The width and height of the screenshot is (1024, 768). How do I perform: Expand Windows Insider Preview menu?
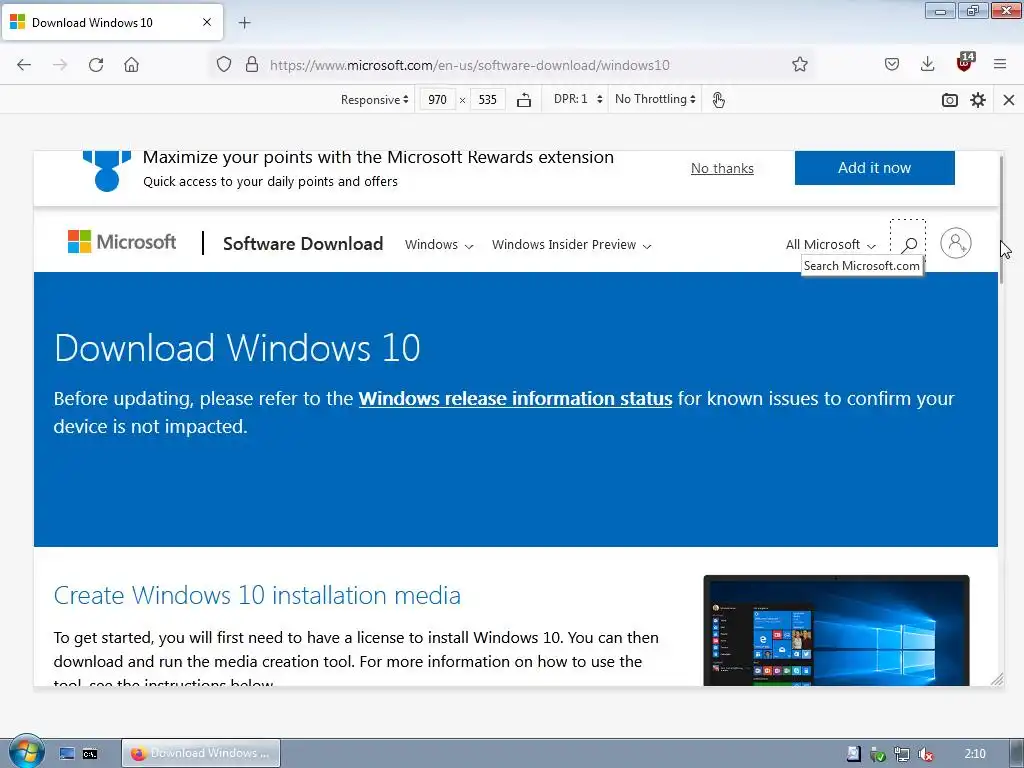pos(571,245)
